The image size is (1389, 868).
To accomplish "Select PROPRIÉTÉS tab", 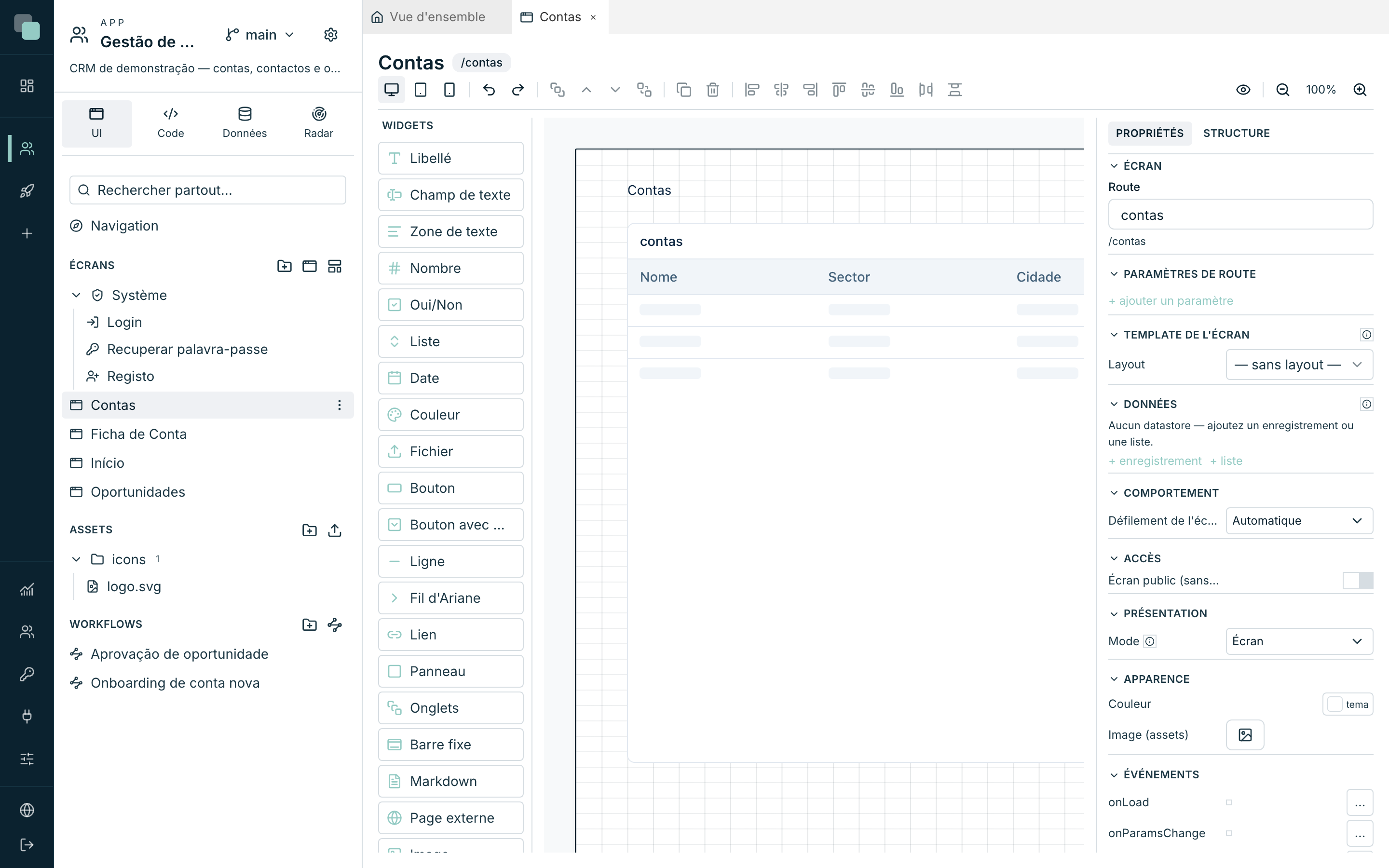I will [1150, 133].
